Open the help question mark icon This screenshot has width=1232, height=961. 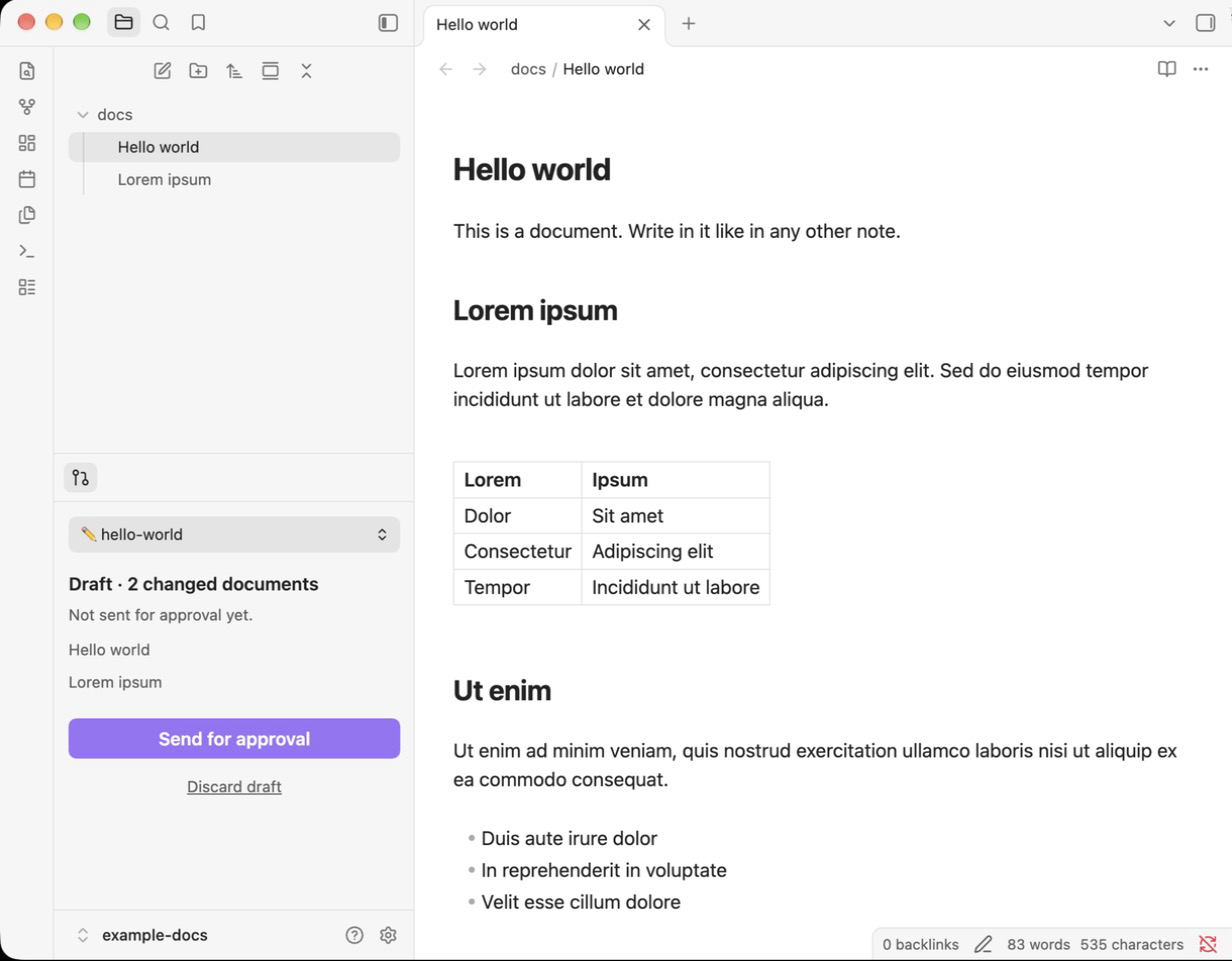(x=354, y=936)
